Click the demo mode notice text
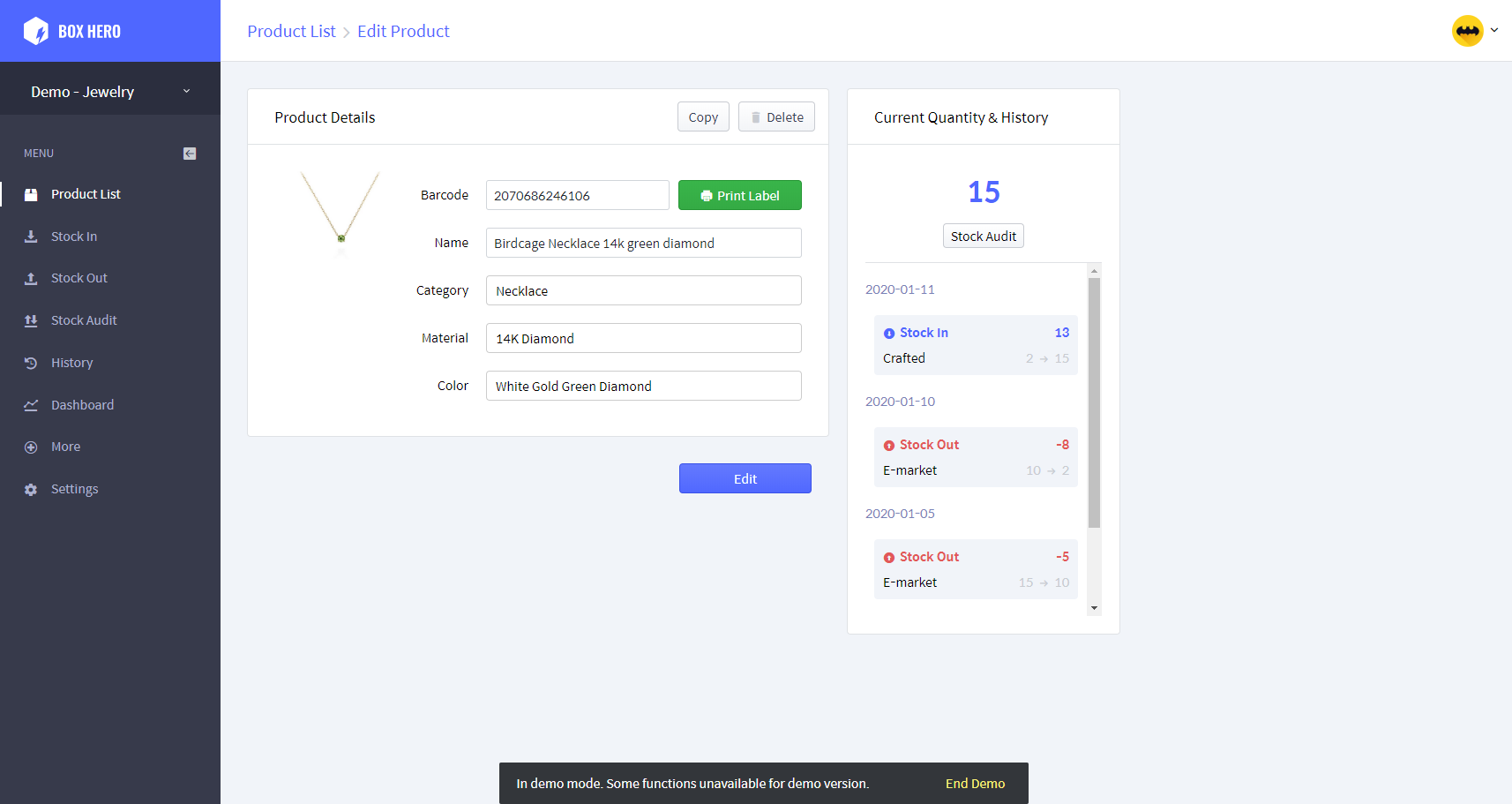The height and width of the screenshot is (804, 1512). 692,784
